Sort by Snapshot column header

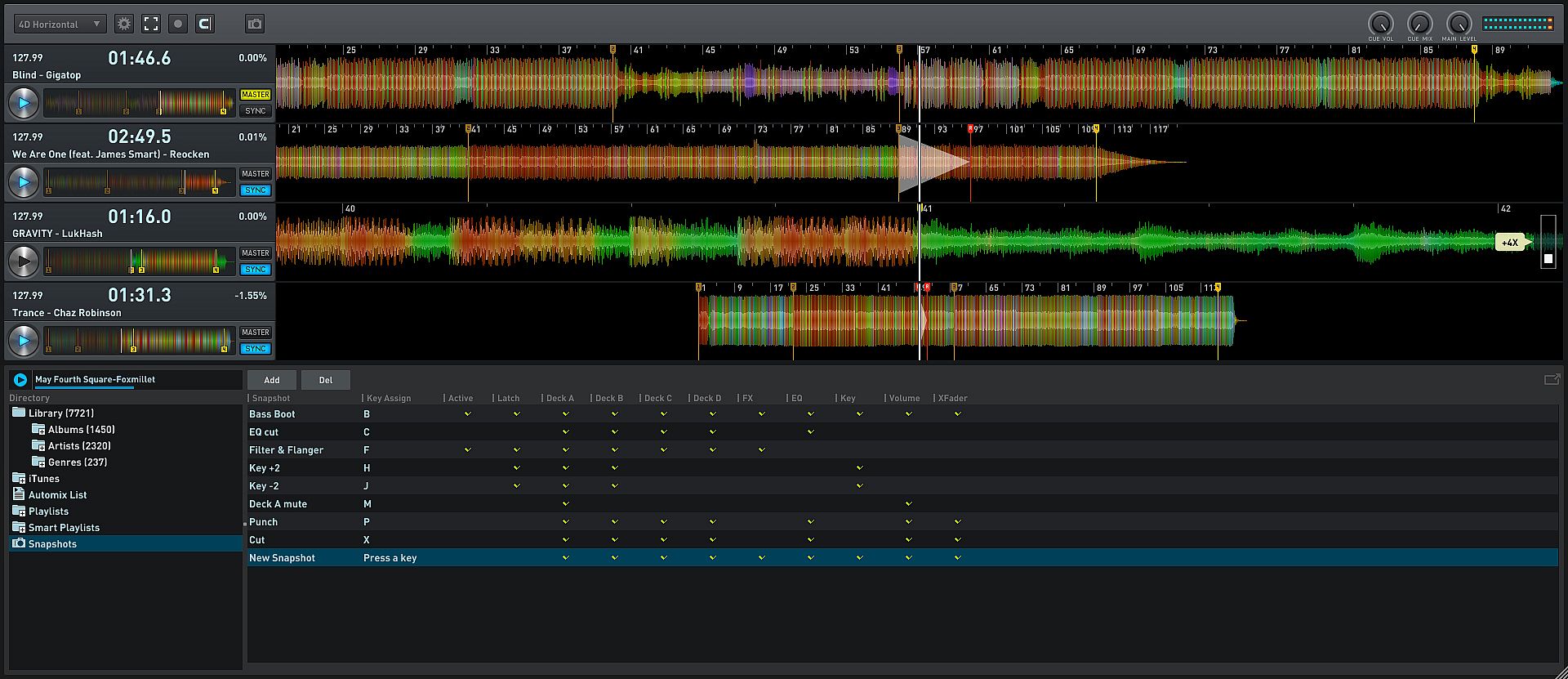point(271,398)
